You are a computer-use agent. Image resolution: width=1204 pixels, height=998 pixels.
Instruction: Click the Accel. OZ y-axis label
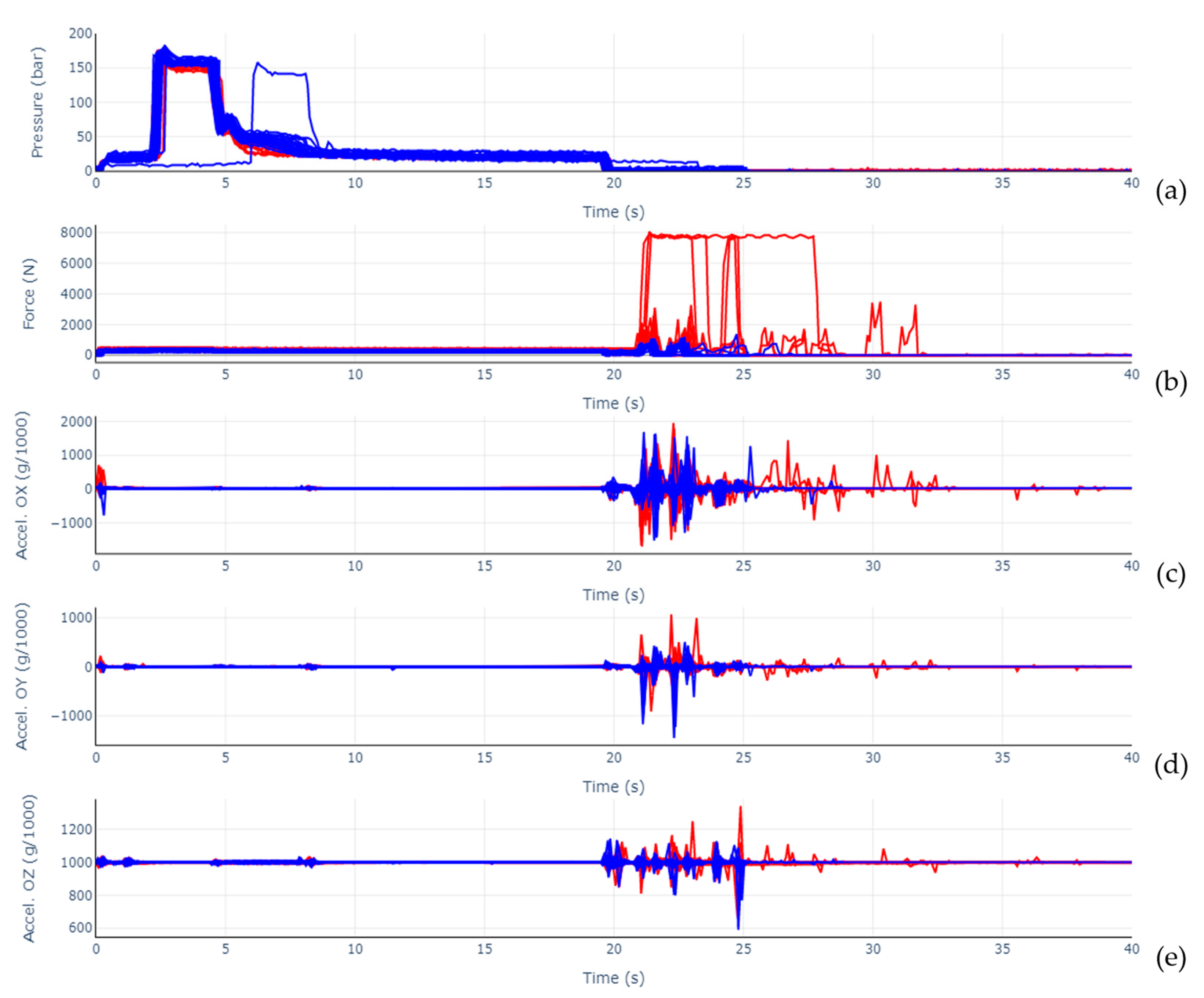click(x=29, y=868)
